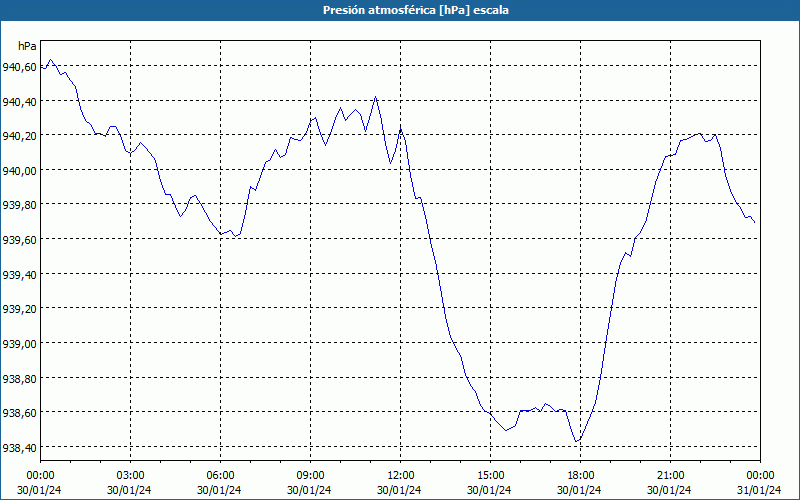The width and height of the screenshot is (800, 500).
Task: Click the pressure minimum point near 18:00
Action: [576, 441]
